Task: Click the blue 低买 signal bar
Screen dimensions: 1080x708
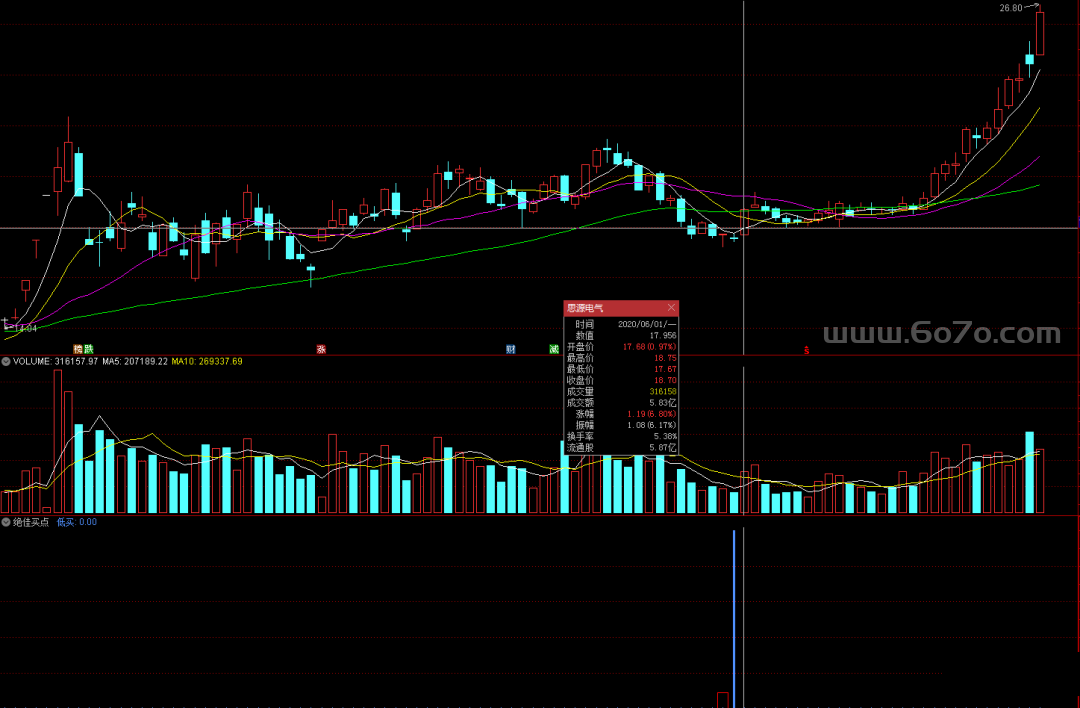Action: point(734,618)
